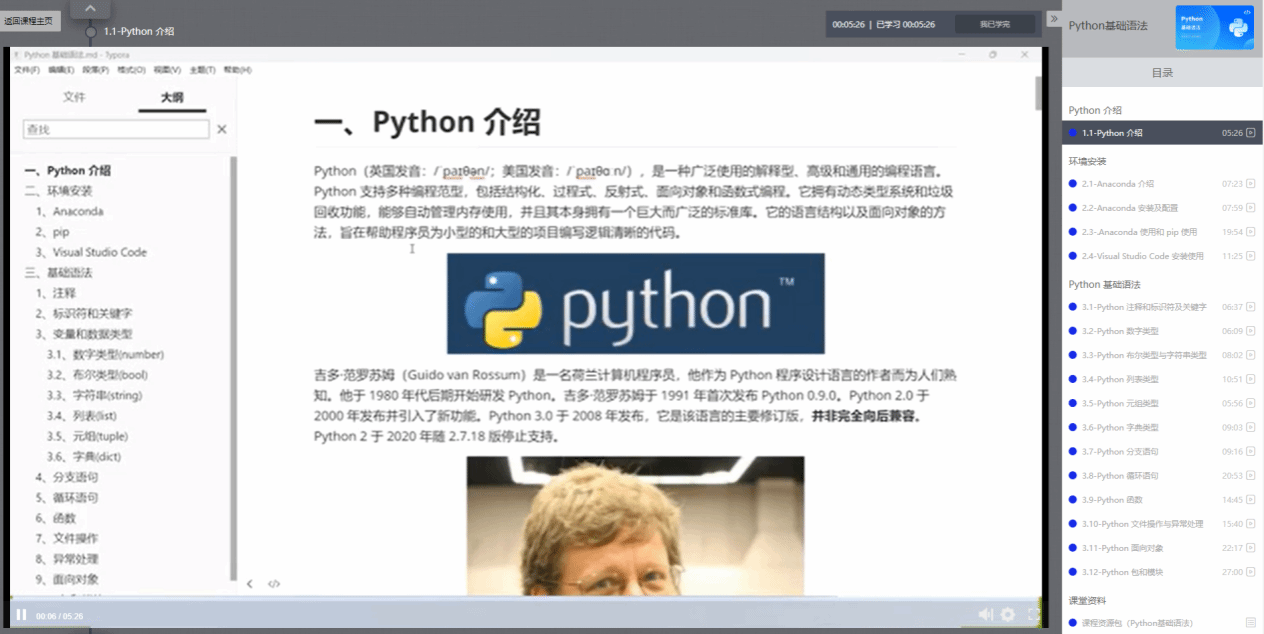The image size is (1264, 634).
Task: Open the 课程资源包 document icon
Action: point(1250,623)
